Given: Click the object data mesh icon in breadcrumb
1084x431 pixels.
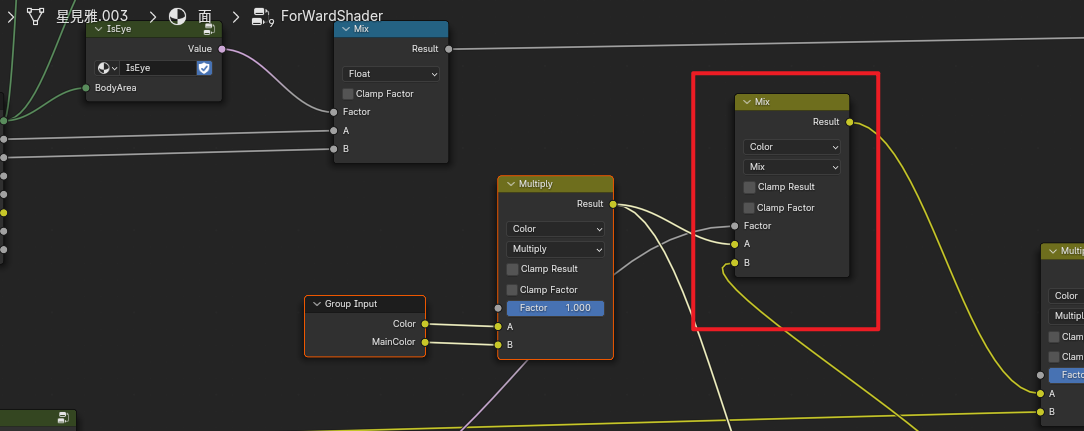Looking at the screenshot, I should (36, 16).
